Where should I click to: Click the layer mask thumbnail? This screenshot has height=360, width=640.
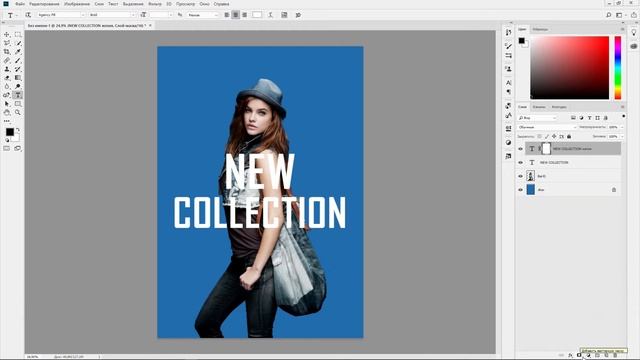[546, 149]
